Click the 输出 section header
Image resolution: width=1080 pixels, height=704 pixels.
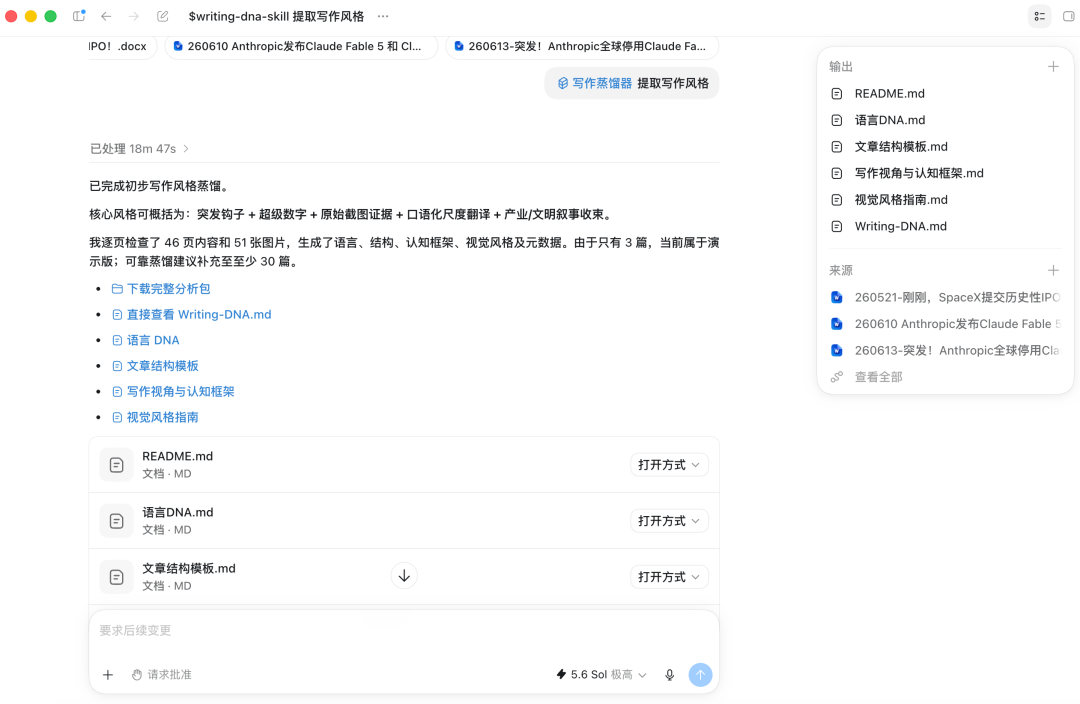(841, 66)
